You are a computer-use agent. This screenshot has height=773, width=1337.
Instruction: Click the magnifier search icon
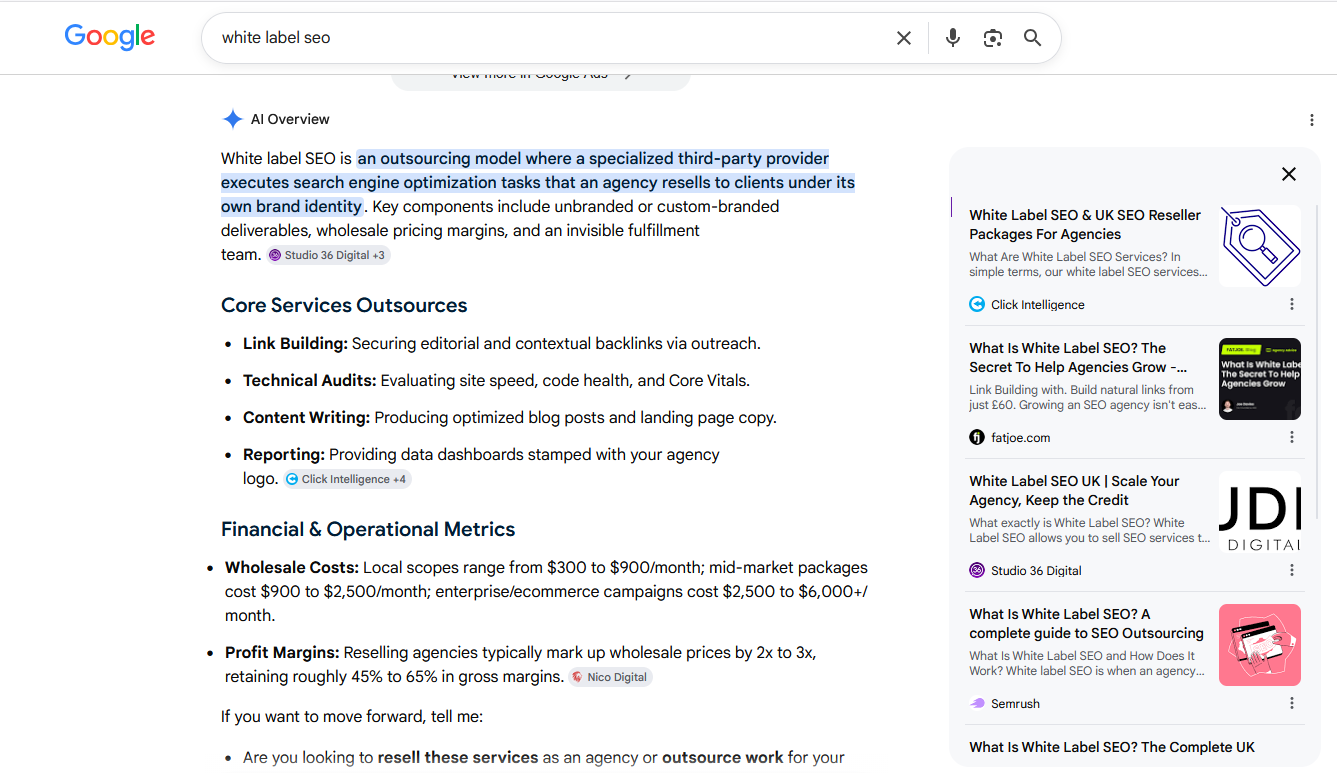[x=1033, y=38]
